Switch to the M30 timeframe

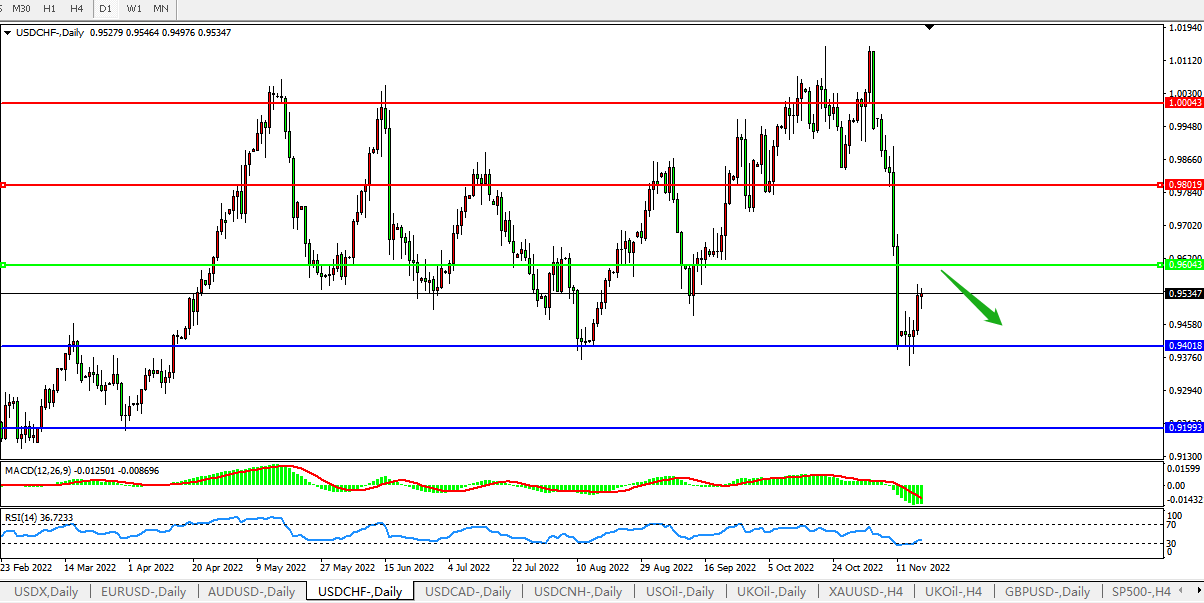pyautogui.click(x=21, y=8)
